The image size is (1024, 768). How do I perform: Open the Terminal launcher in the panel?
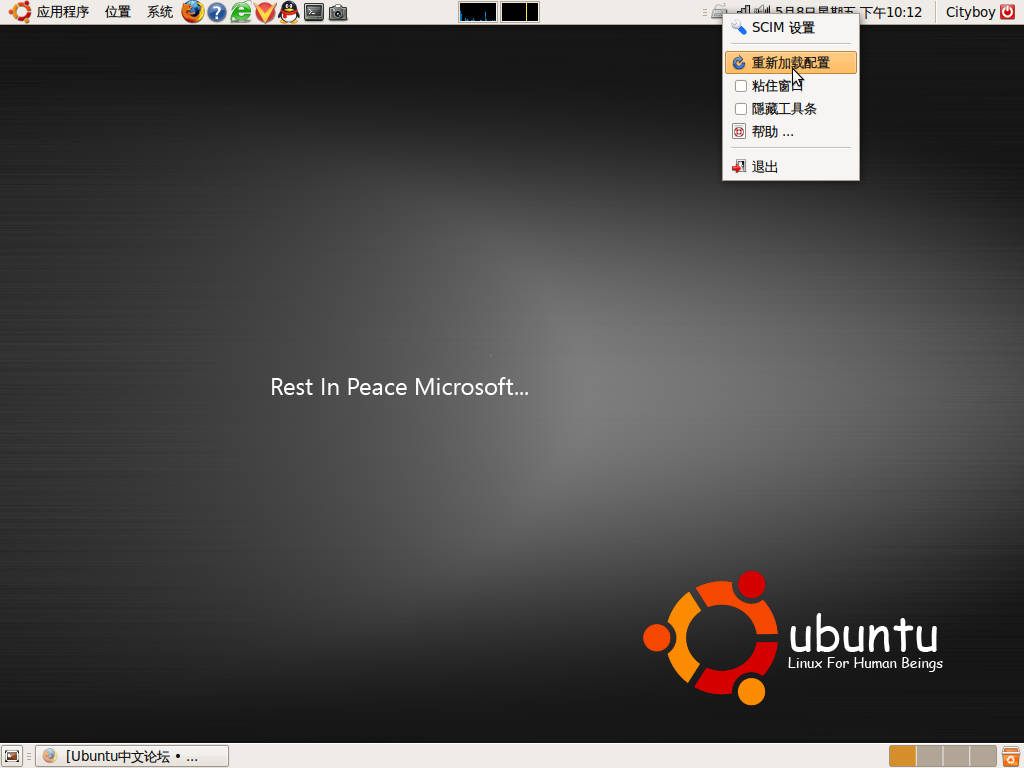(314, 12)
